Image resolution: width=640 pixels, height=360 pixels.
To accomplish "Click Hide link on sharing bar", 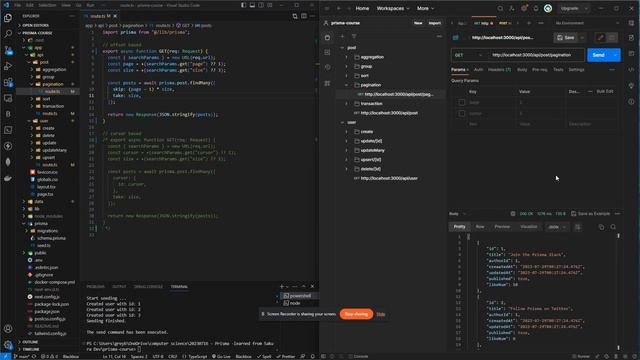I will click(x=381, y=314).
